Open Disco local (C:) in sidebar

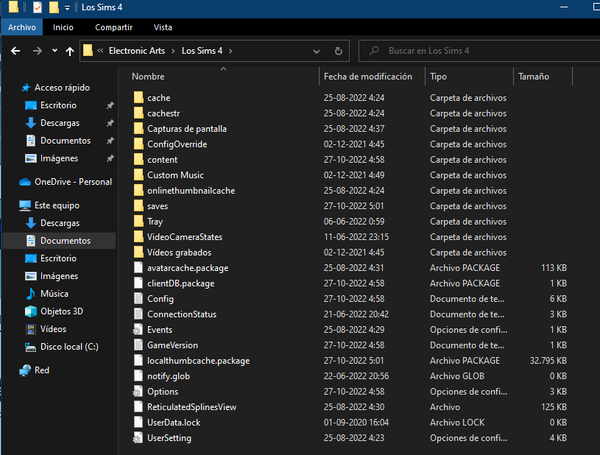tap(69, 347)
